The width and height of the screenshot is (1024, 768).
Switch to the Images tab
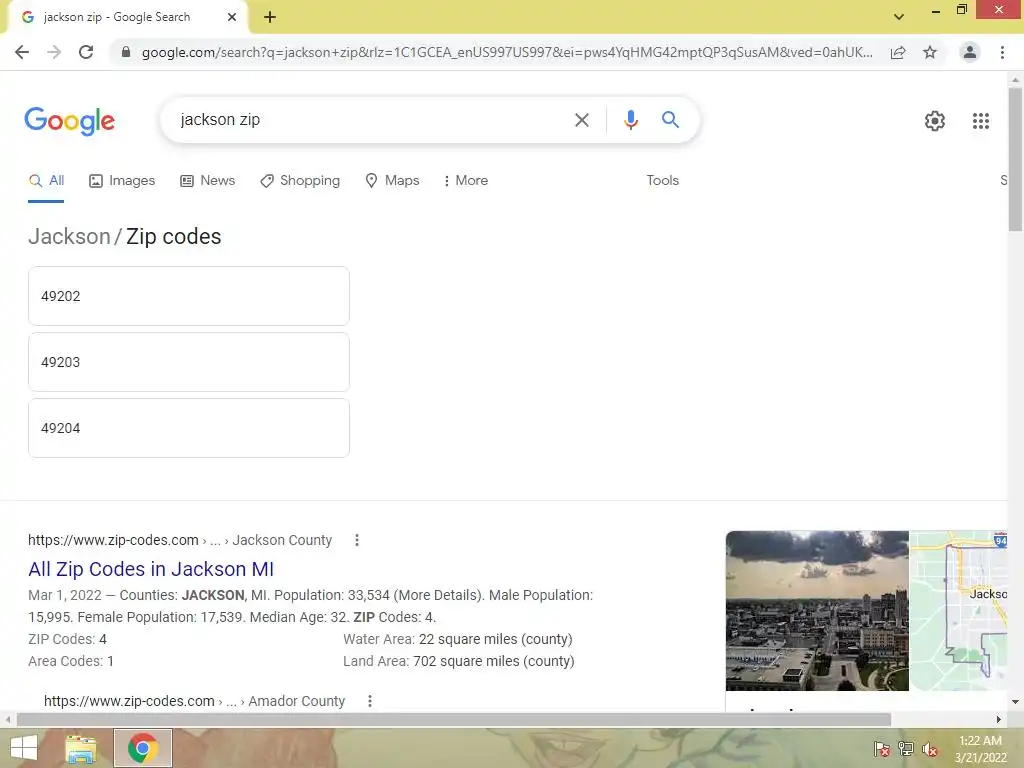pyautogui.click(x=122, y=181)
